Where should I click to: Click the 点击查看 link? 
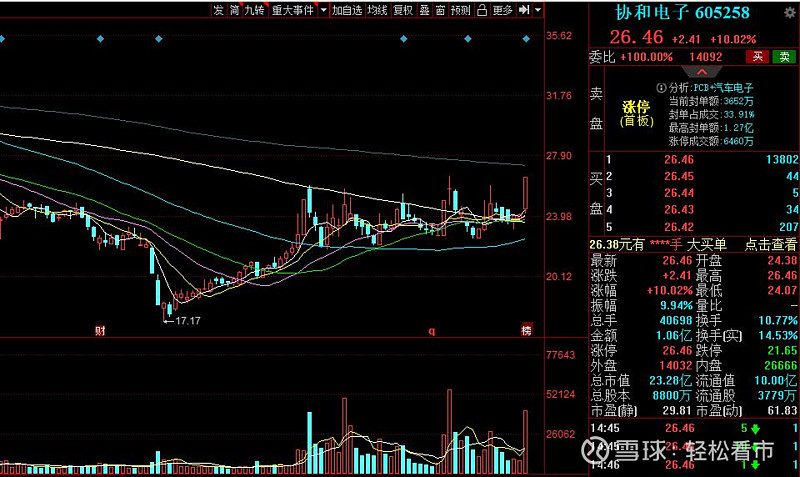click(770, 245)
